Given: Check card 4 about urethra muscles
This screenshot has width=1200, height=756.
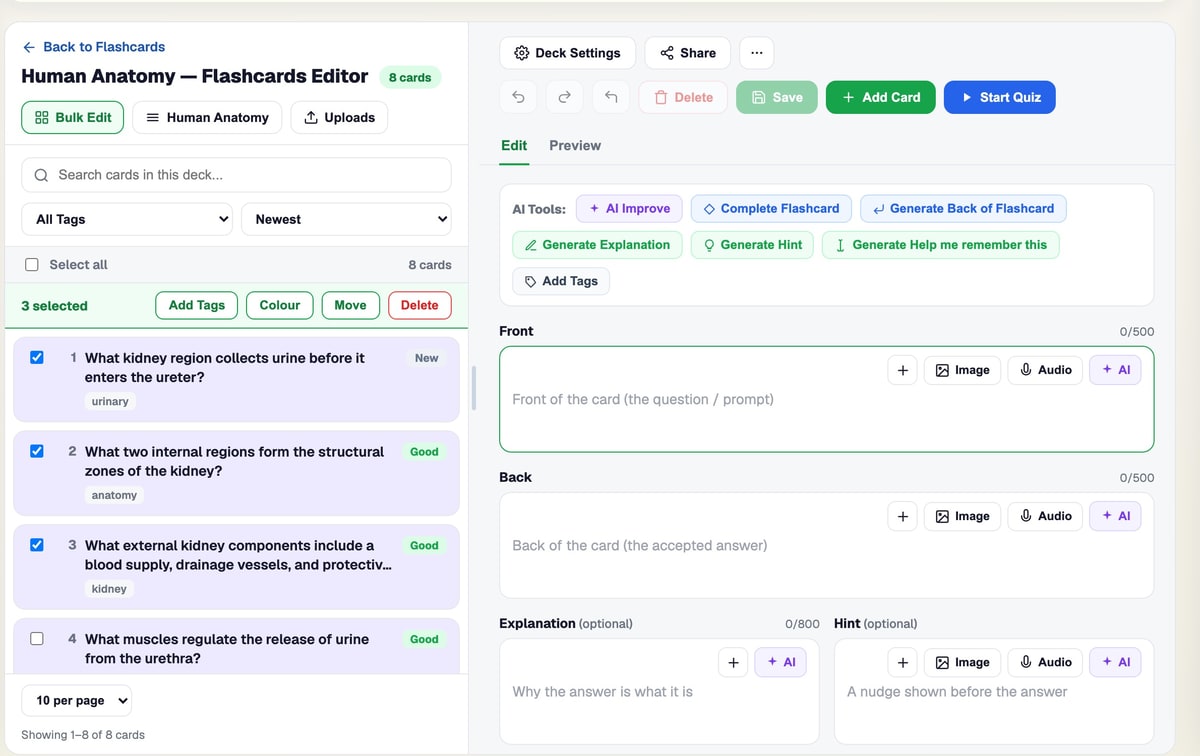Looking at the screenshot, I should [x=37, y=638].
